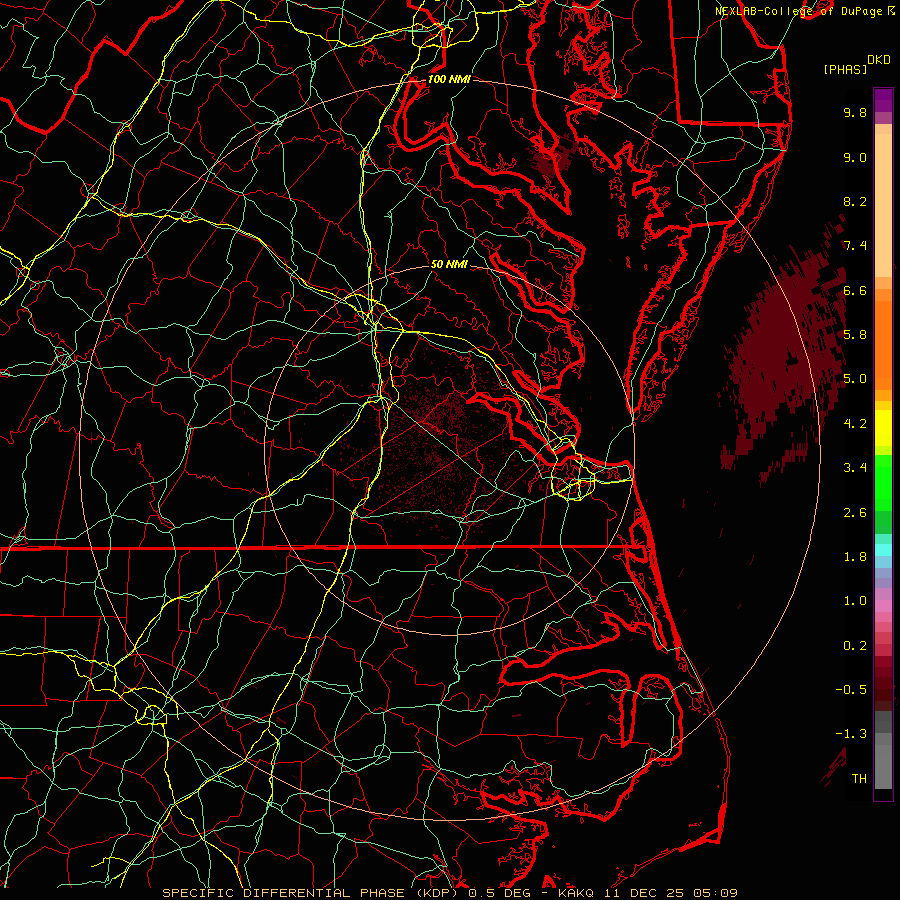
Task: Click the 100 NMI range ring label
Action: pos(449,79)
